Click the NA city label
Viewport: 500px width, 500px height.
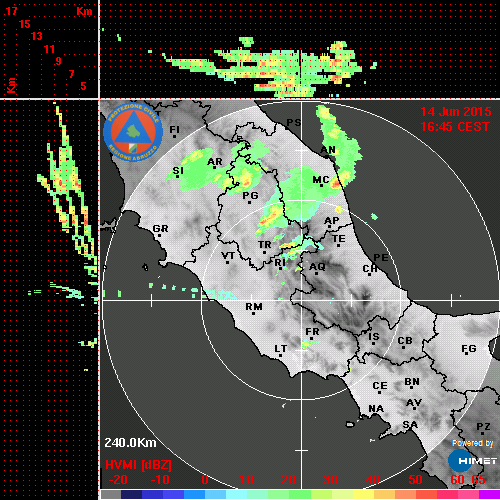[376, 409]
